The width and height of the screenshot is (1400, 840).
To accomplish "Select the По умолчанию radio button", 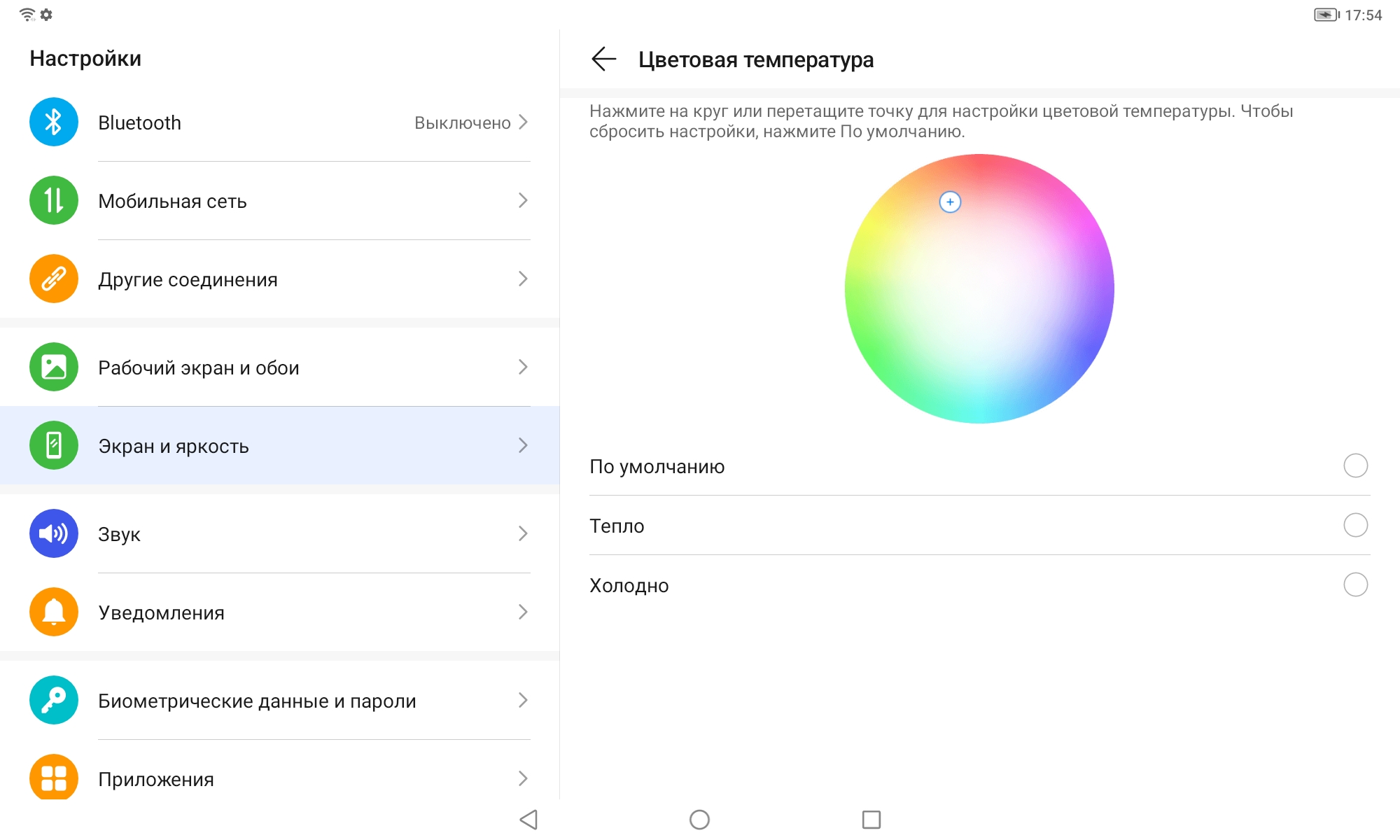I will [1355, 466].
